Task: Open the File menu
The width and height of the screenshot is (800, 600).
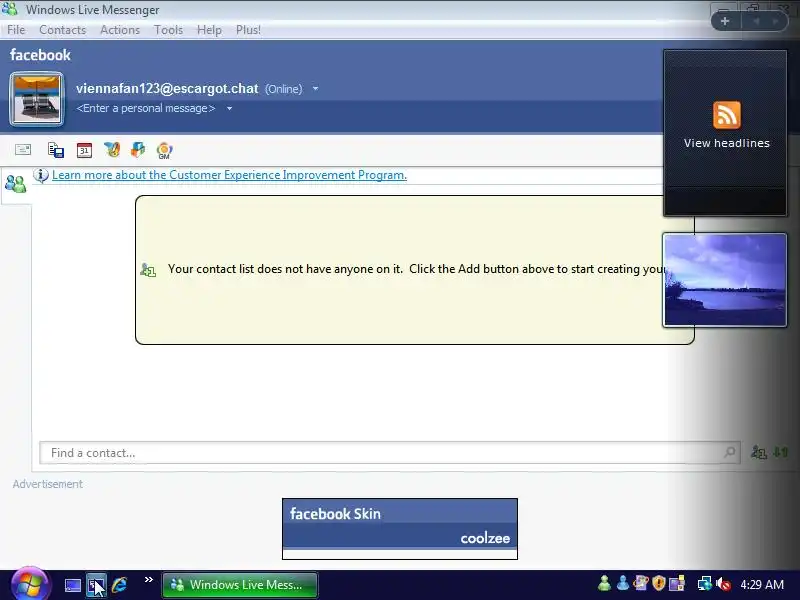Action: [16, 30]
